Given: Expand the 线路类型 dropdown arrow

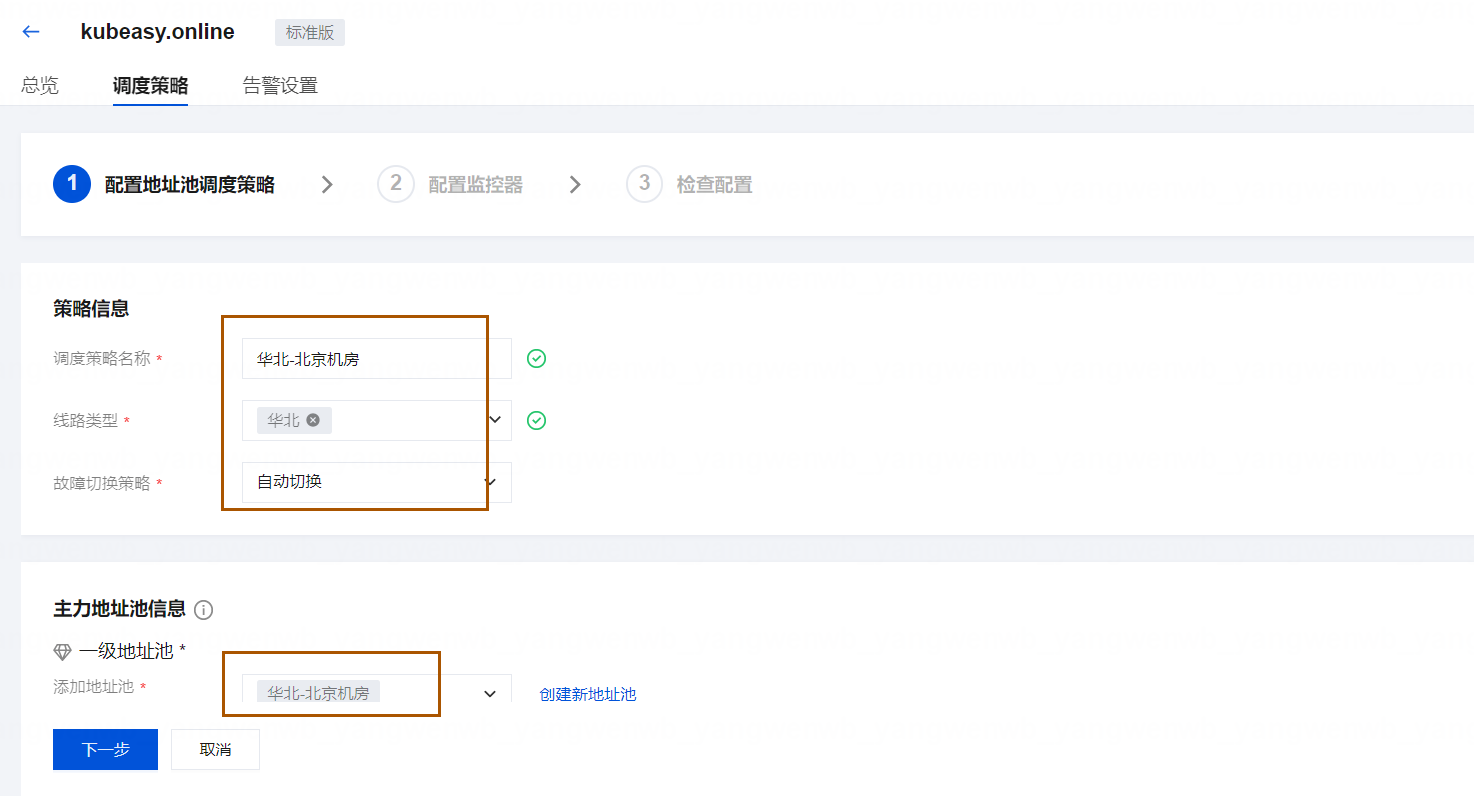Looking at the screenshot, I should 494,420.
